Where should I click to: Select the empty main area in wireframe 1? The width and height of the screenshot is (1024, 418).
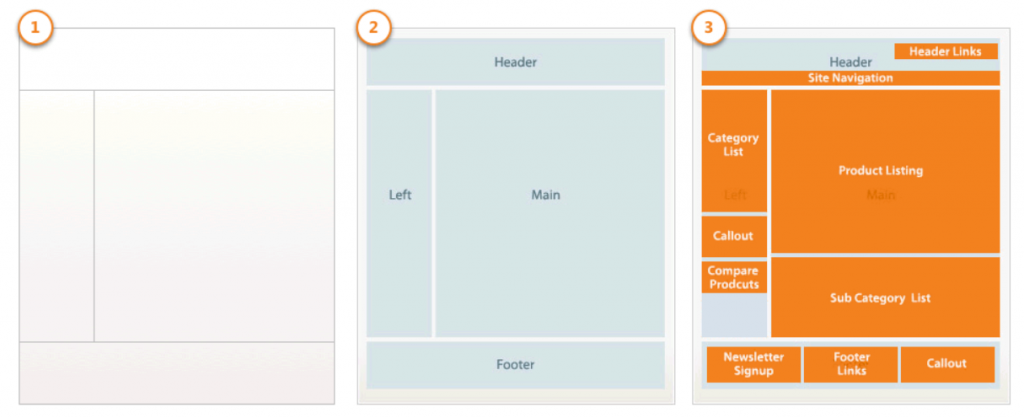point(214,216)
